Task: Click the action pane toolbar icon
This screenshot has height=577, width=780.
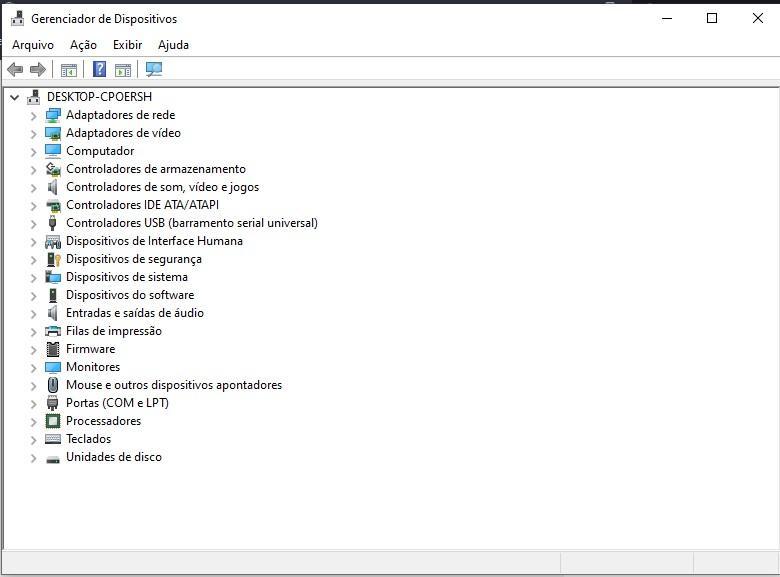Action: point(123,70)
